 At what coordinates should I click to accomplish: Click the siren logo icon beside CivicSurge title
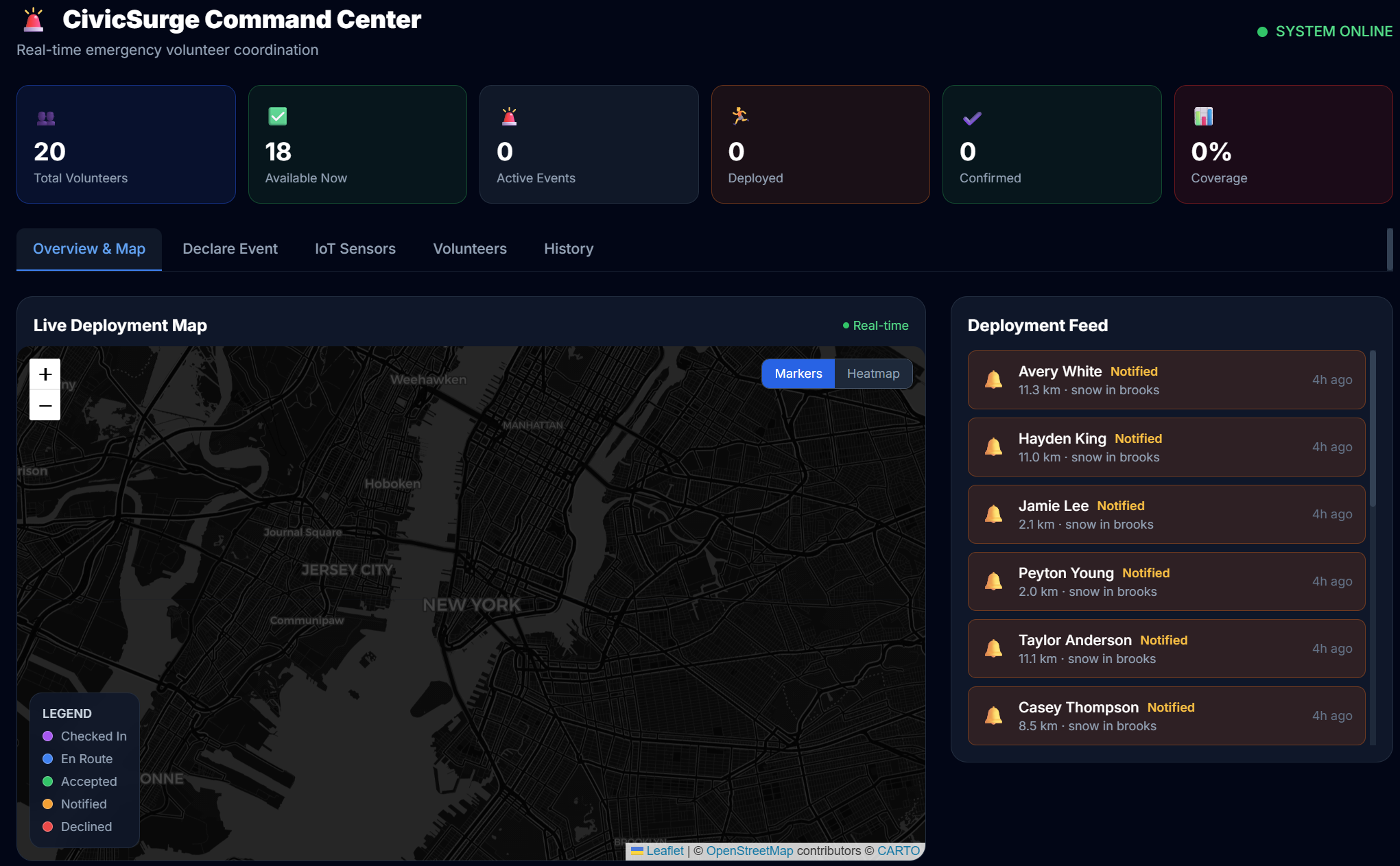(33, 21)
